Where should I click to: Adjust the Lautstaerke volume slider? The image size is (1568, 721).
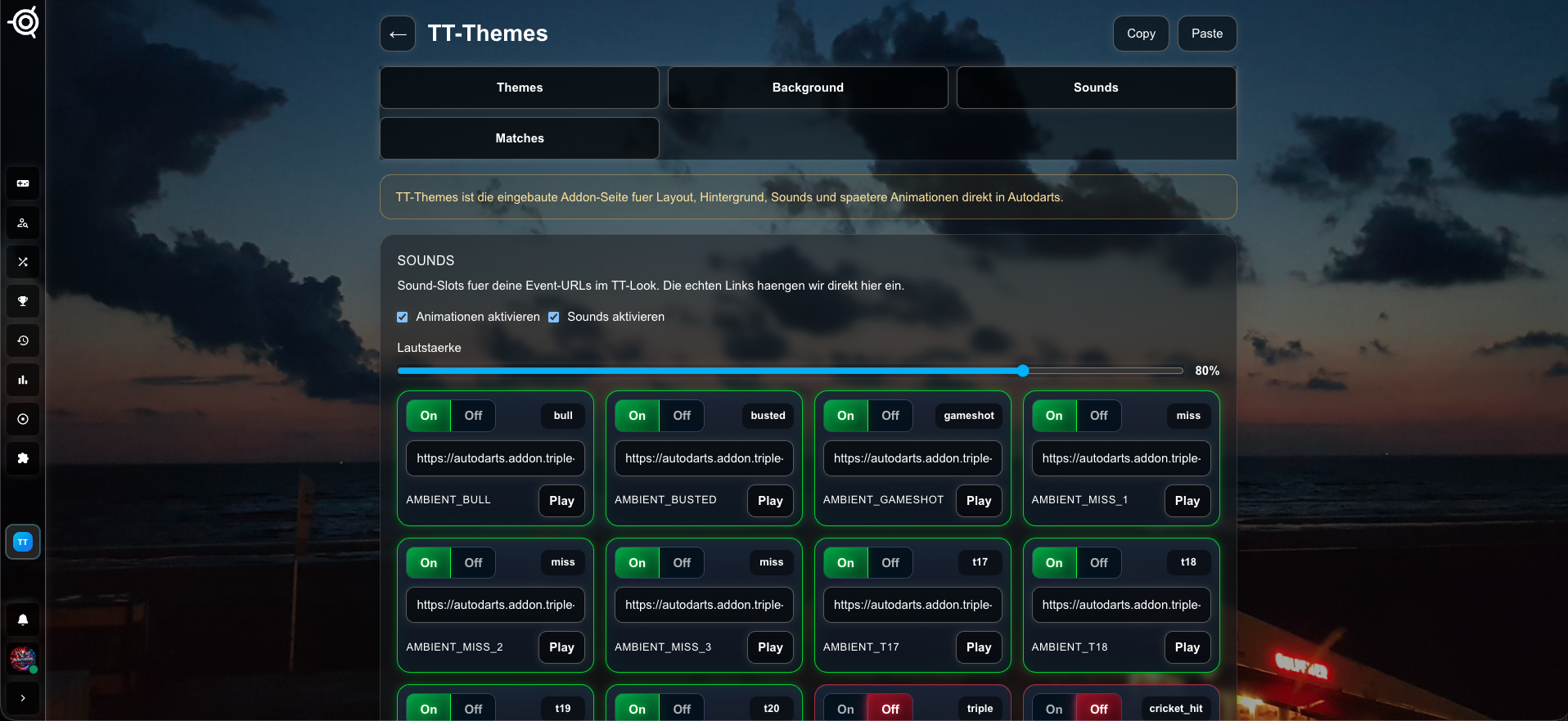point(791,371)
